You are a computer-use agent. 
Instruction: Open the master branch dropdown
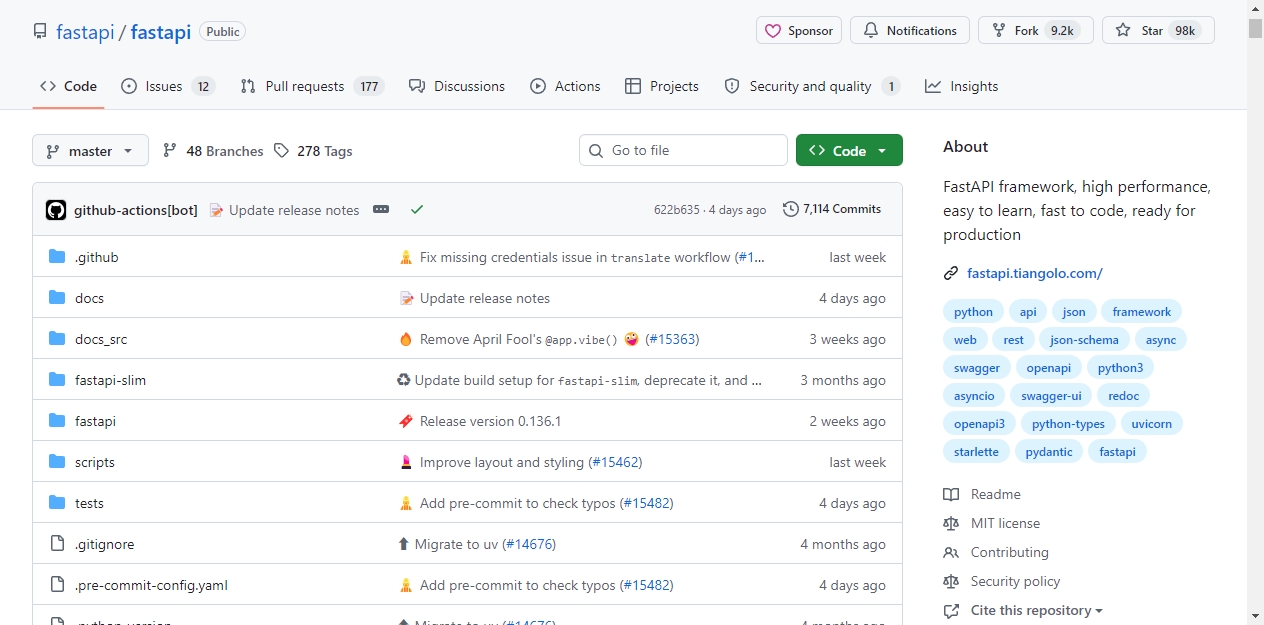(x=90, y=151)
